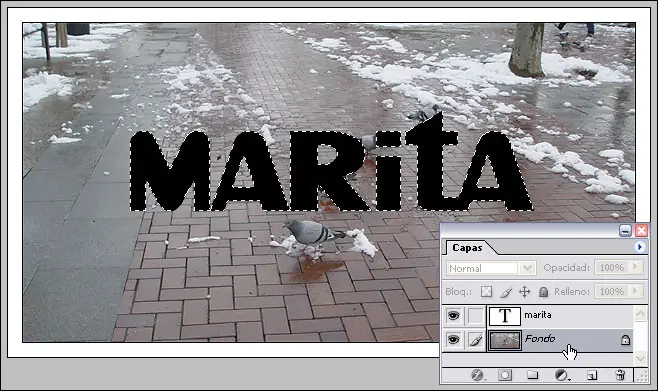
Task: Create a new adjustment layer half-circle icon
Action: coord(561,375)
